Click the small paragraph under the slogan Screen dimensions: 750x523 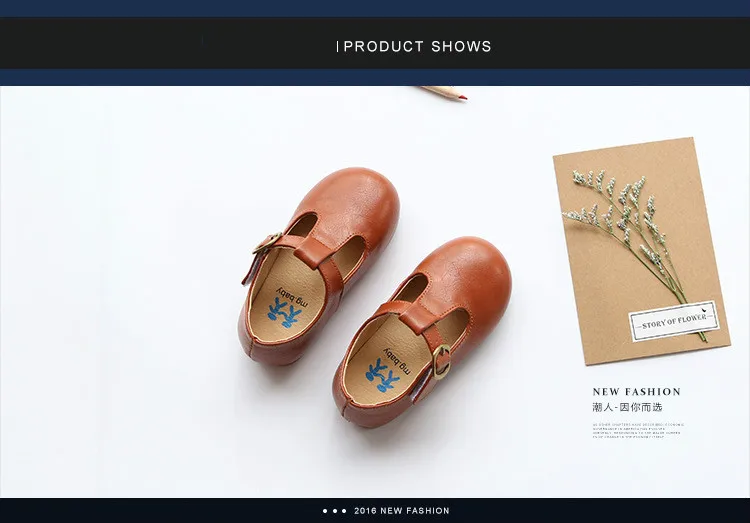(x=638, y=431)
